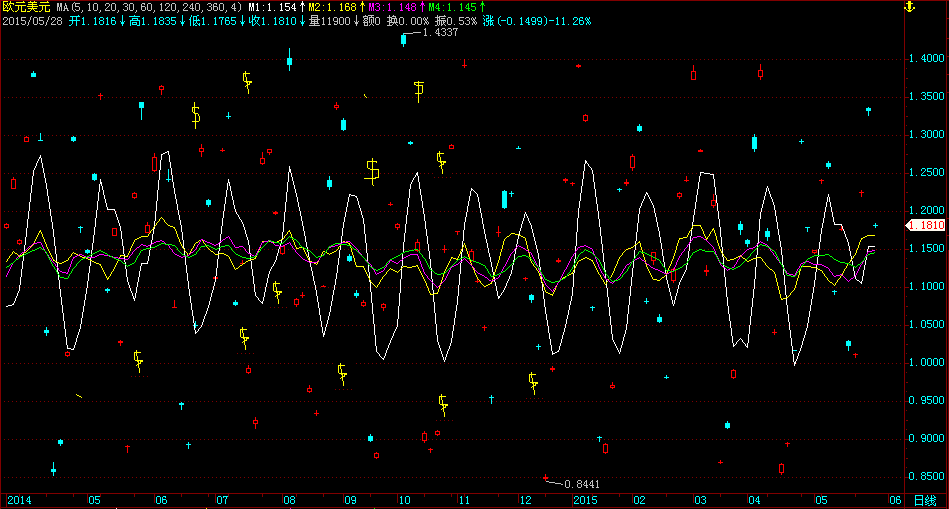Click the 2015 year marker on time axis
The image size is (949, 509).
tap(584, 499)
